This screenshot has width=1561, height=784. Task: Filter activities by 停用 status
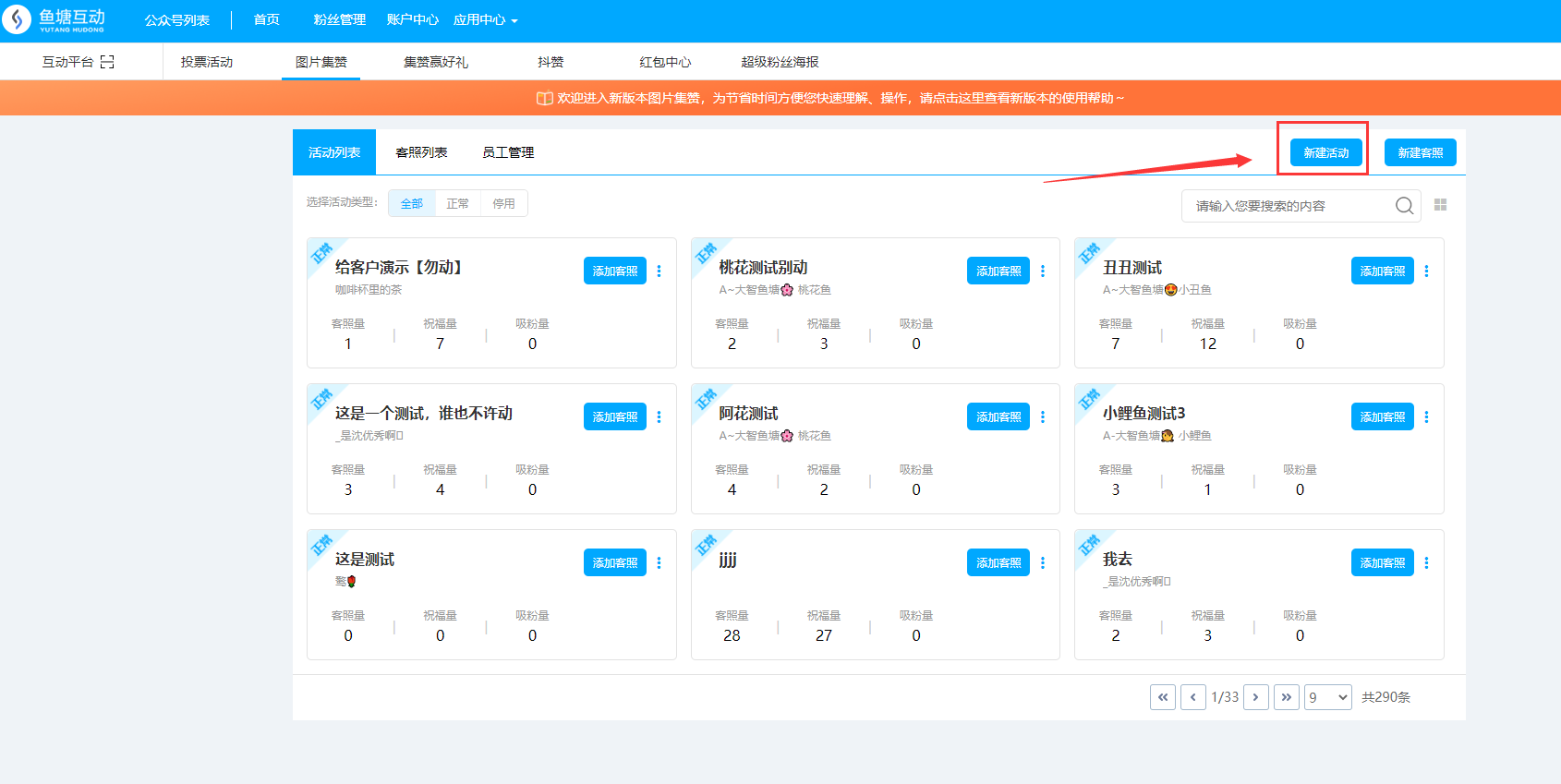pyautogui.click(x=503, y=204)
